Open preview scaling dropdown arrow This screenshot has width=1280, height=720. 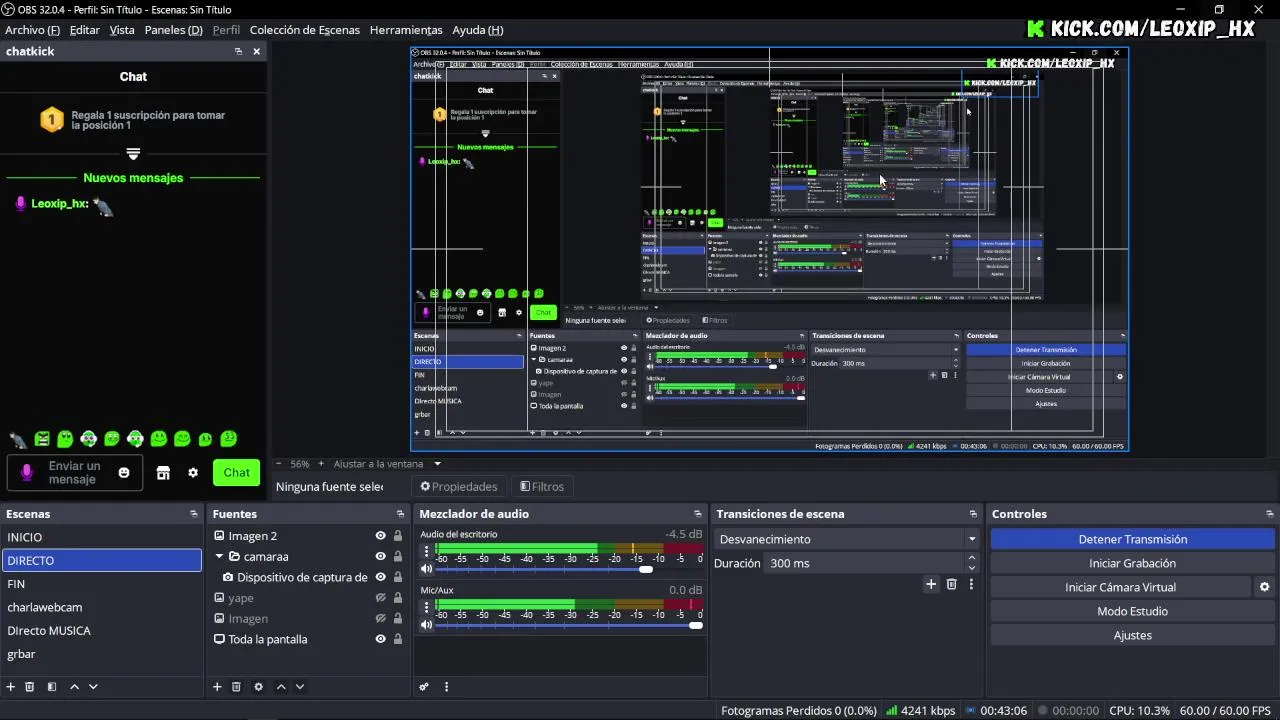click(x=437, y=464)
